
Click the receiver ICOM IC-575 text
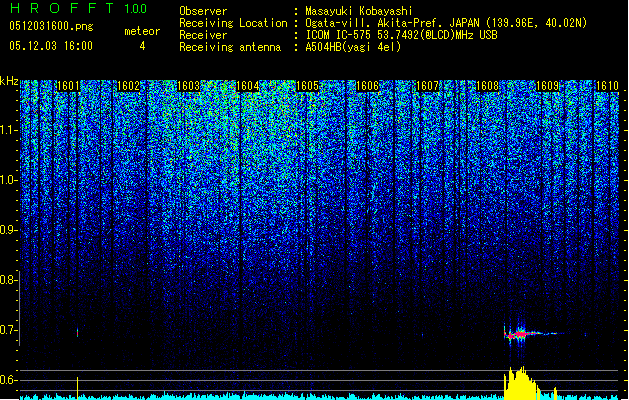[340, 35]
